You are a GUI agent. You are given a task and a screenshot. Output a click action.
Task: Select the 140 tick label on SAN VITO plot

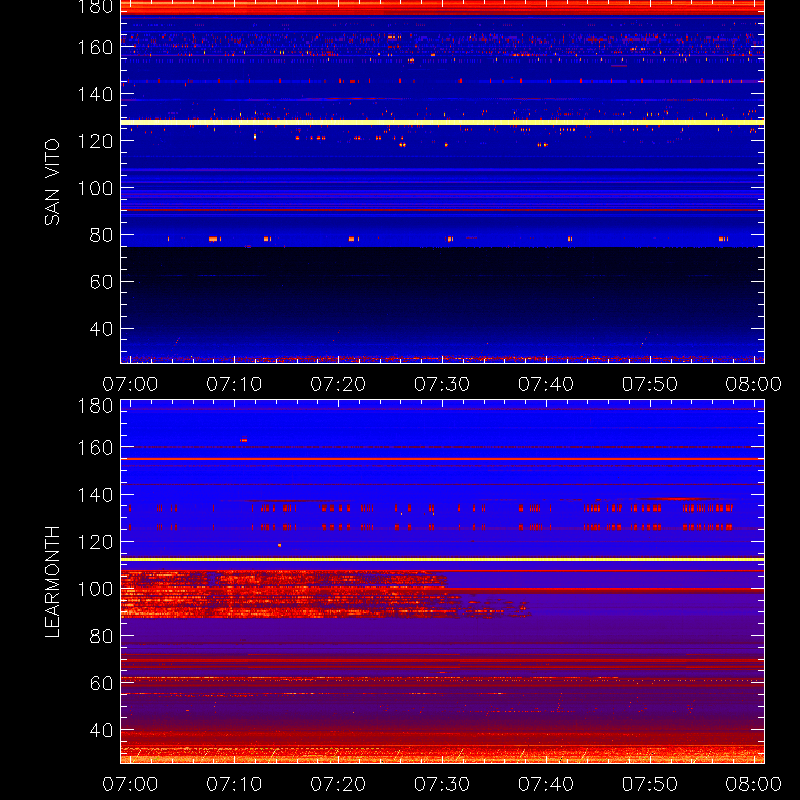(95, 94)
